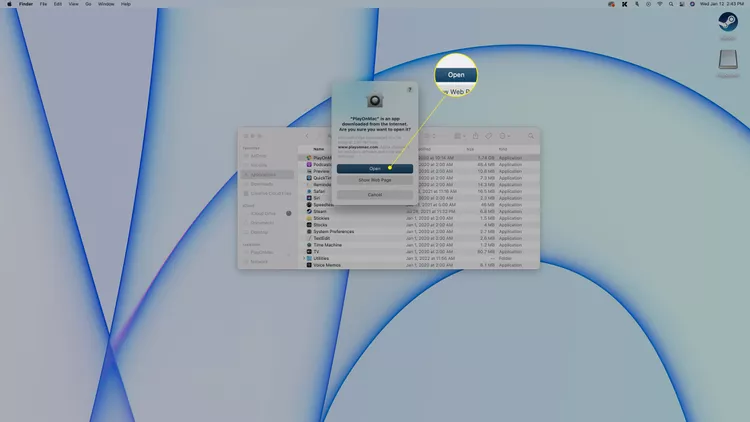Select the Time Machine app icon
The image size is (750, 422).
coord(309,244)
